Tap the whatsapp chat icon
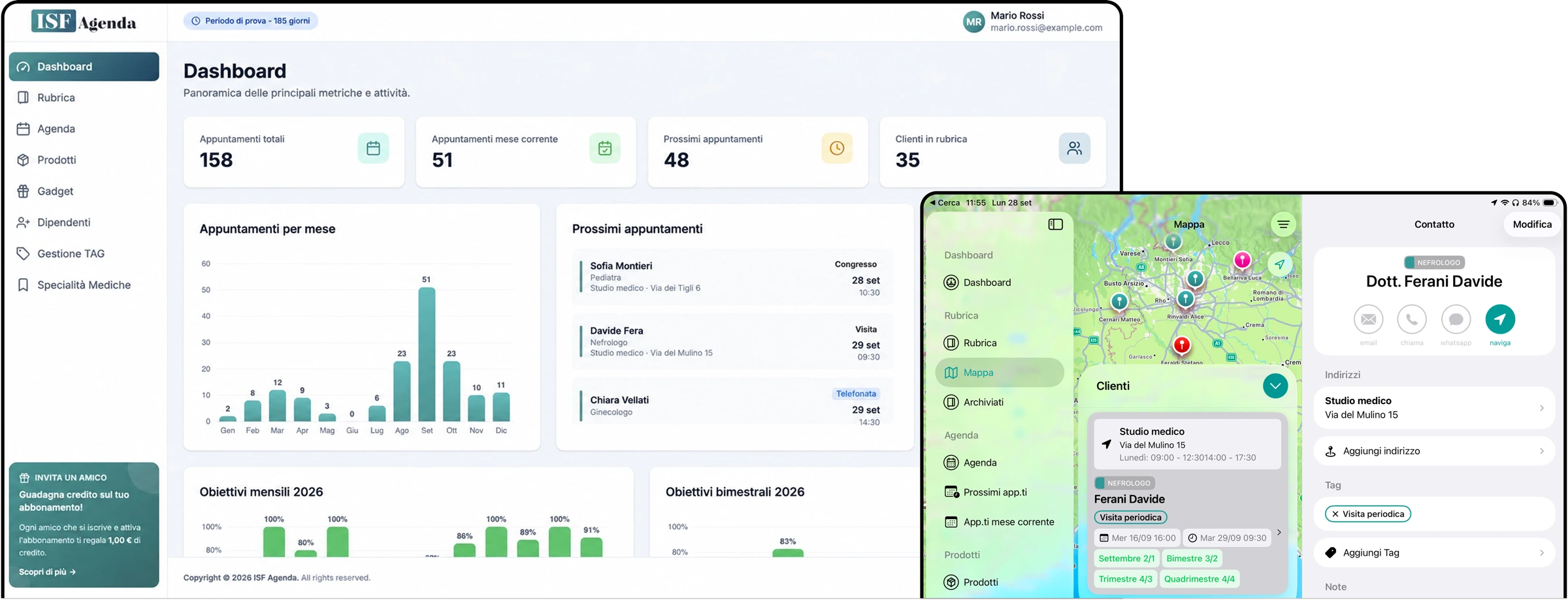 point(1456,319)
